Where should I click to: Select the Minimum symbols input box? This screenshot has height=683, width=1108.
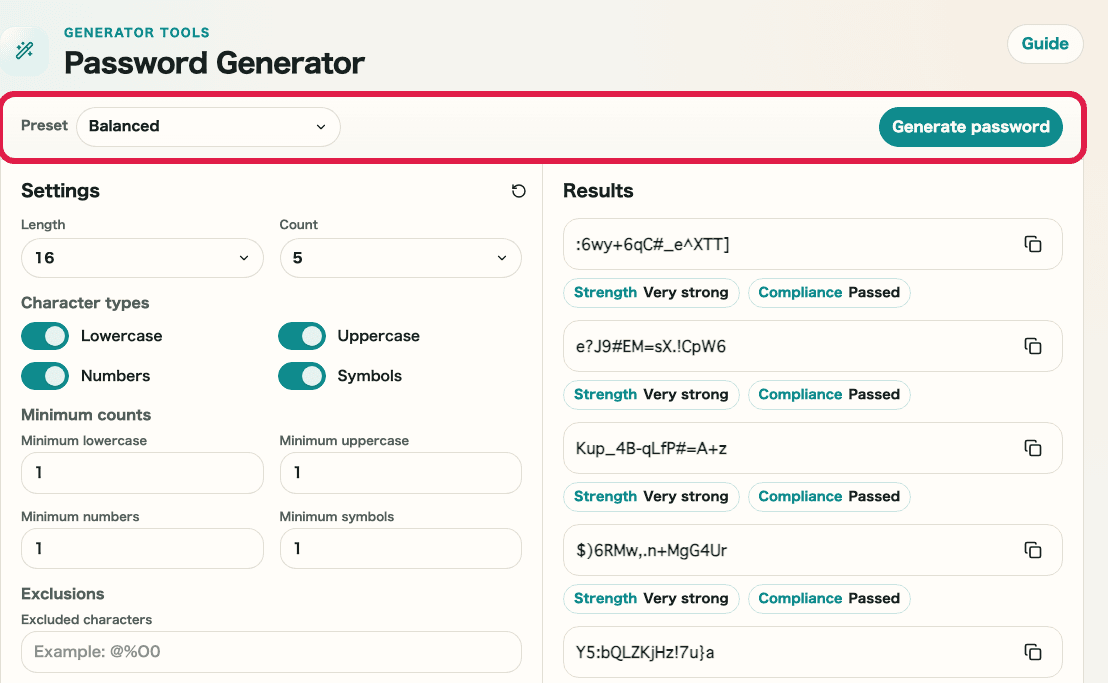[x=400, y=549]
